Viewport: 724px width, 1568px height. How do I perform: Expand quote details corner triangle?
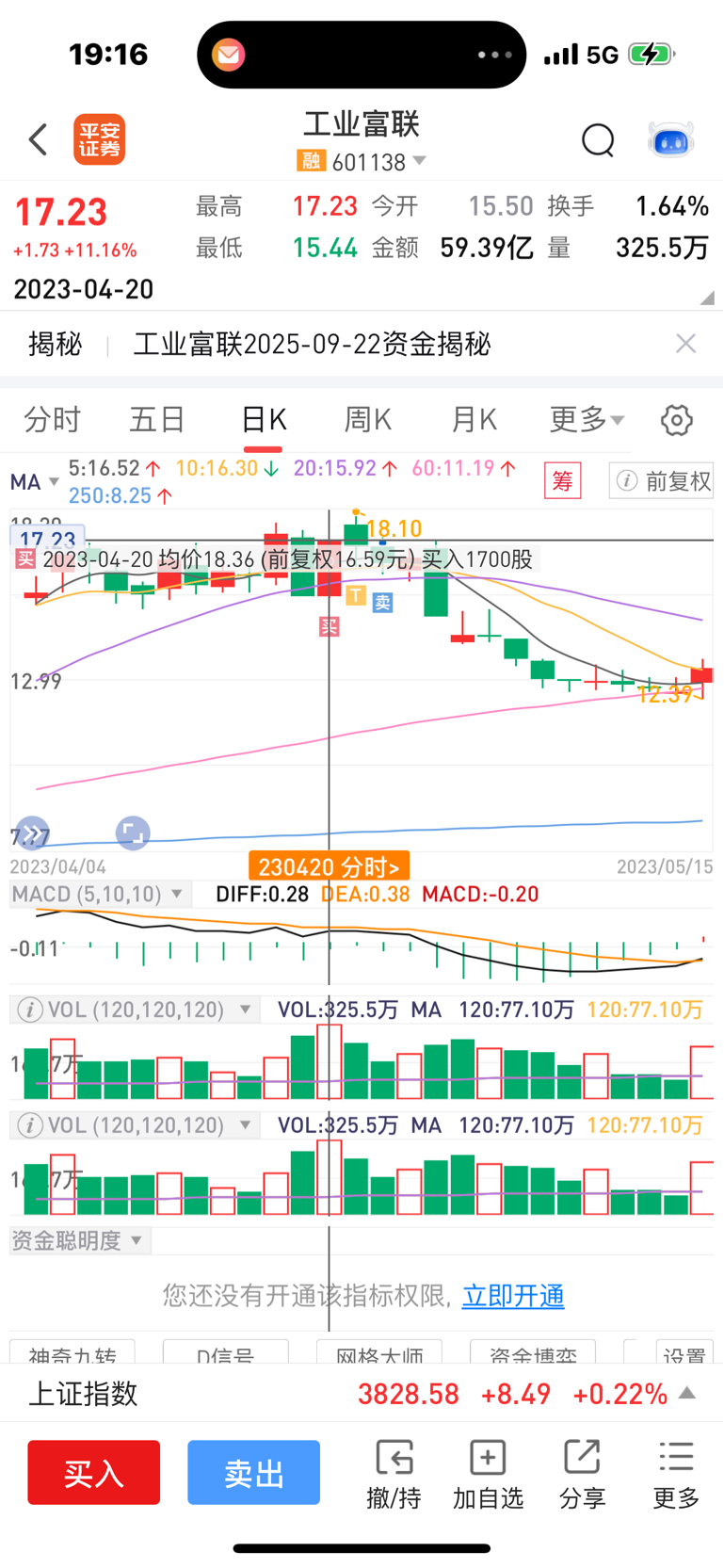click(x=707, y=298)
